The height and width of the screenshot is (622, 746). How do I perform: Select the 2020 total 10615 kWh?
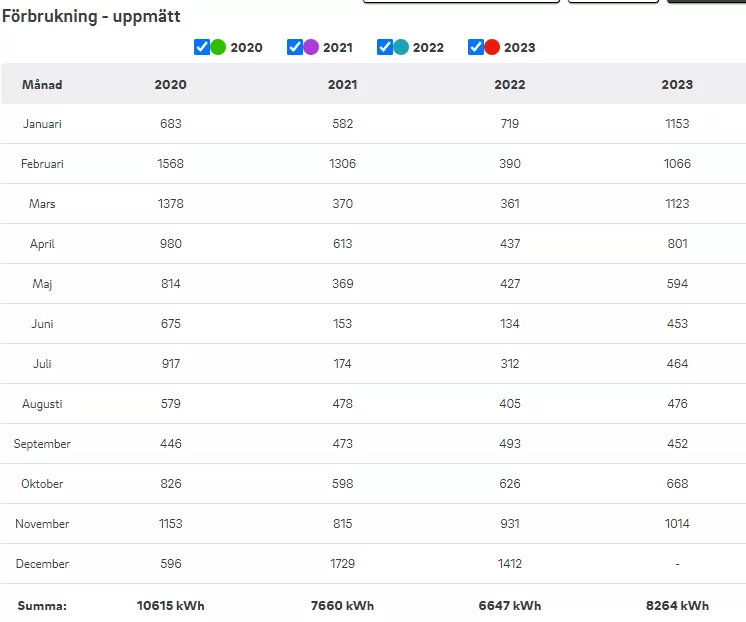(170, 605)
